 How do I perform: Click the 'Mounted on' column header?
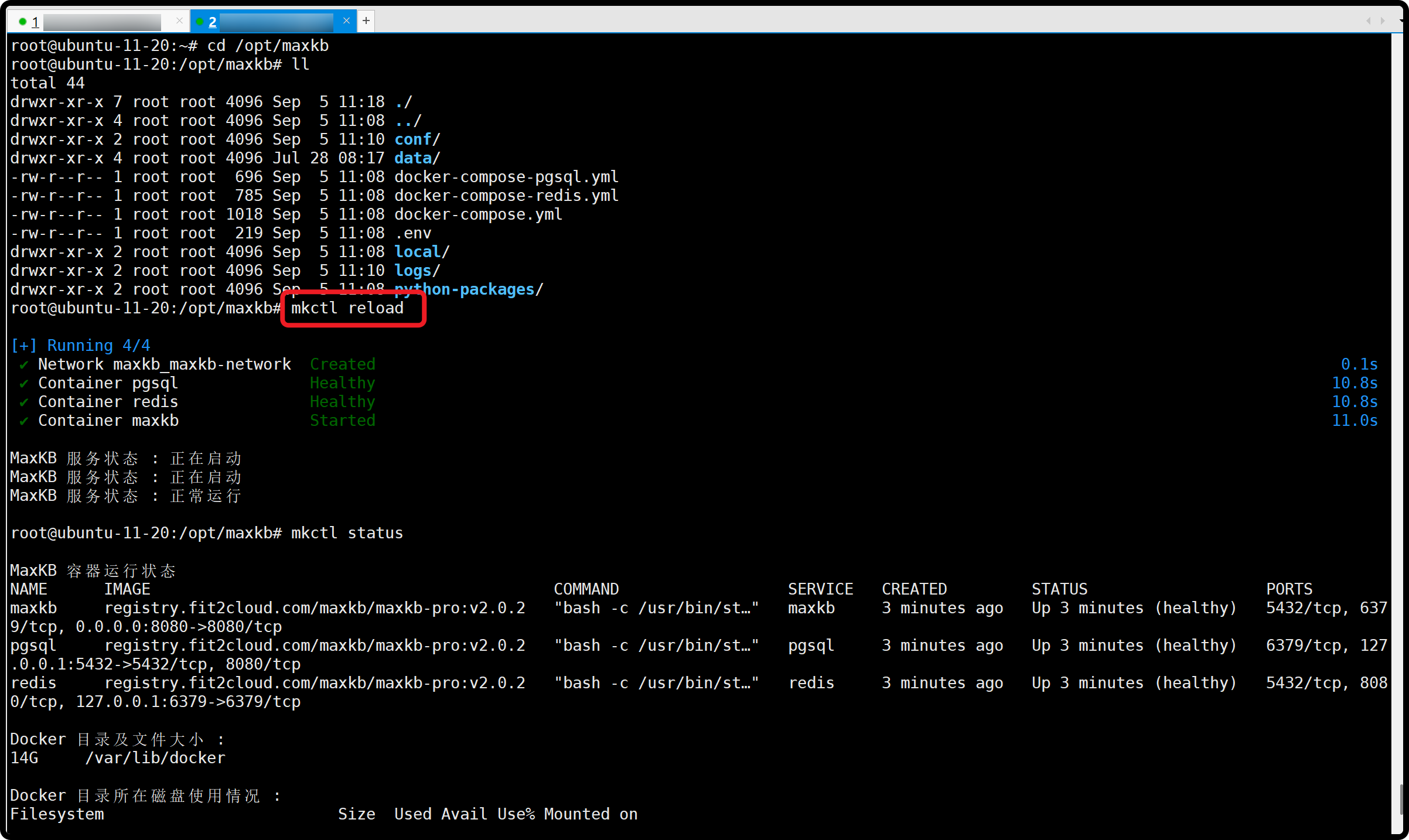coord(591,814)
